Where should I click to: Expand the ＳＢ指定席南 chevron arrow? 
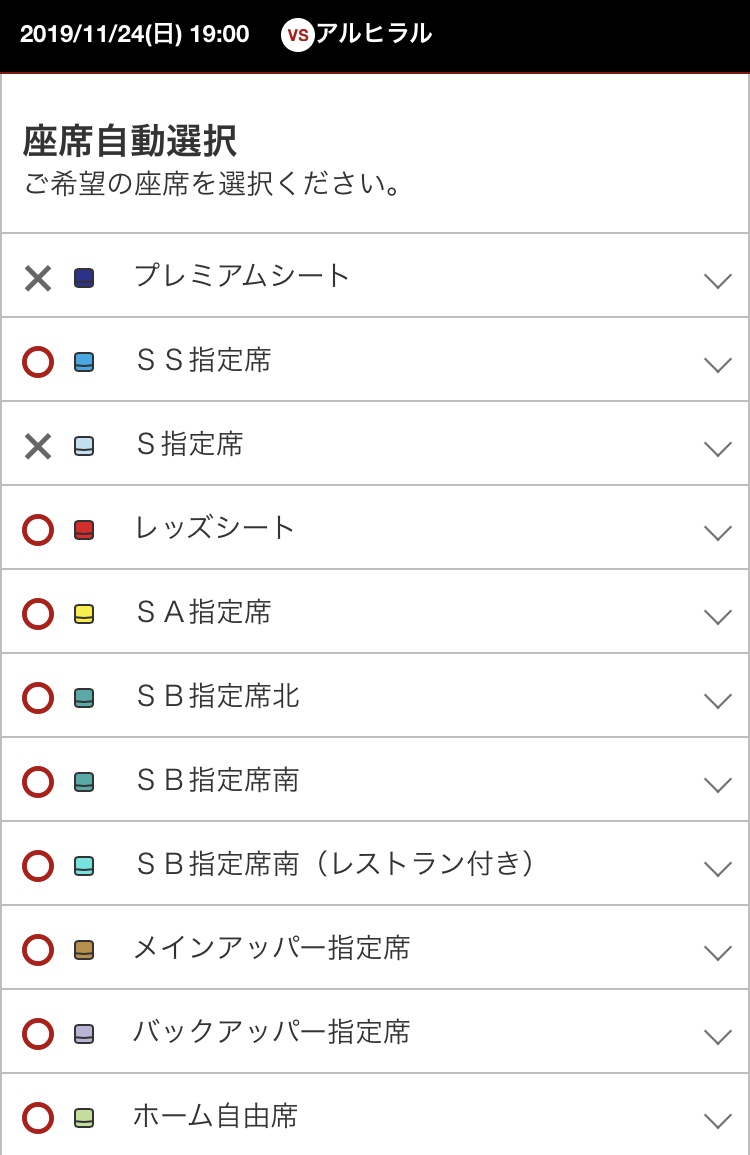point(718,784)
